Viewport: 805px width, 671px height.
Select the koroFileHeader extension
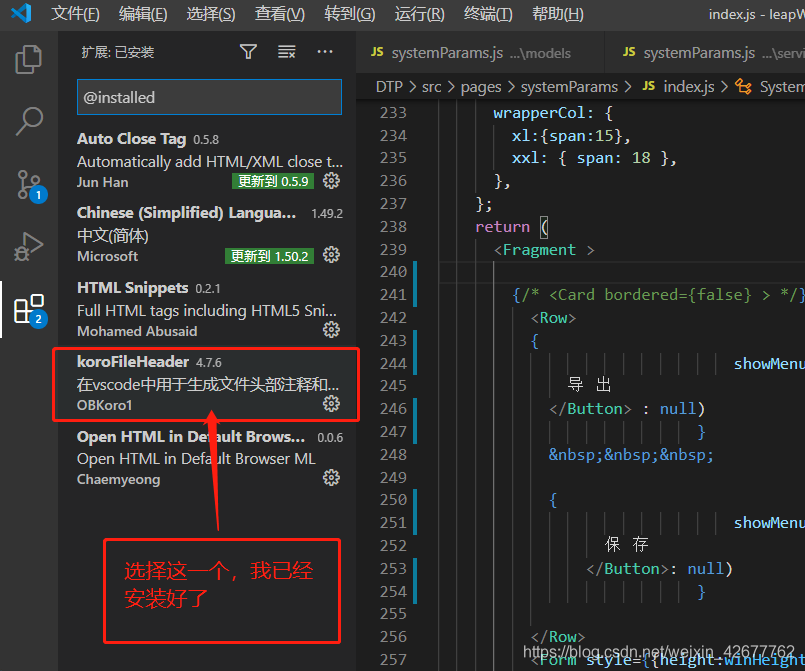click(209, 384)
